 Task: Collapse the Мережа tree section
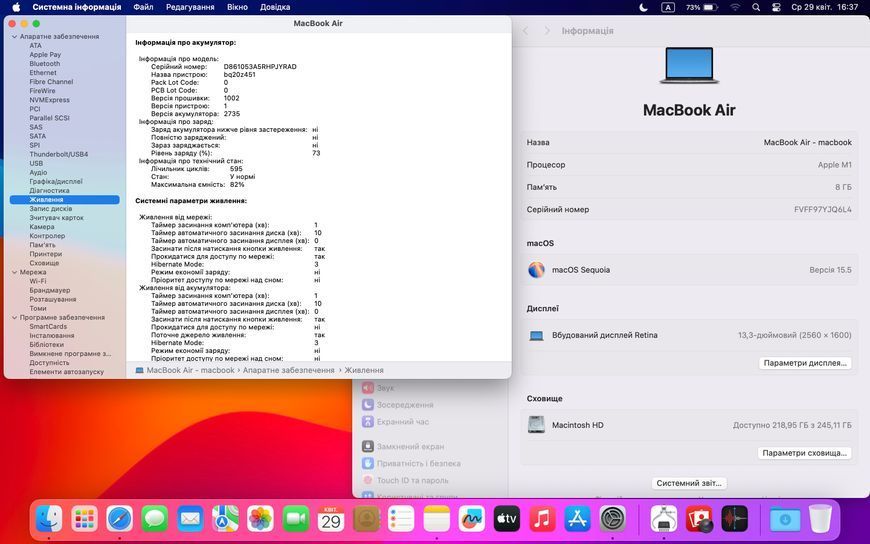(14, 273)
